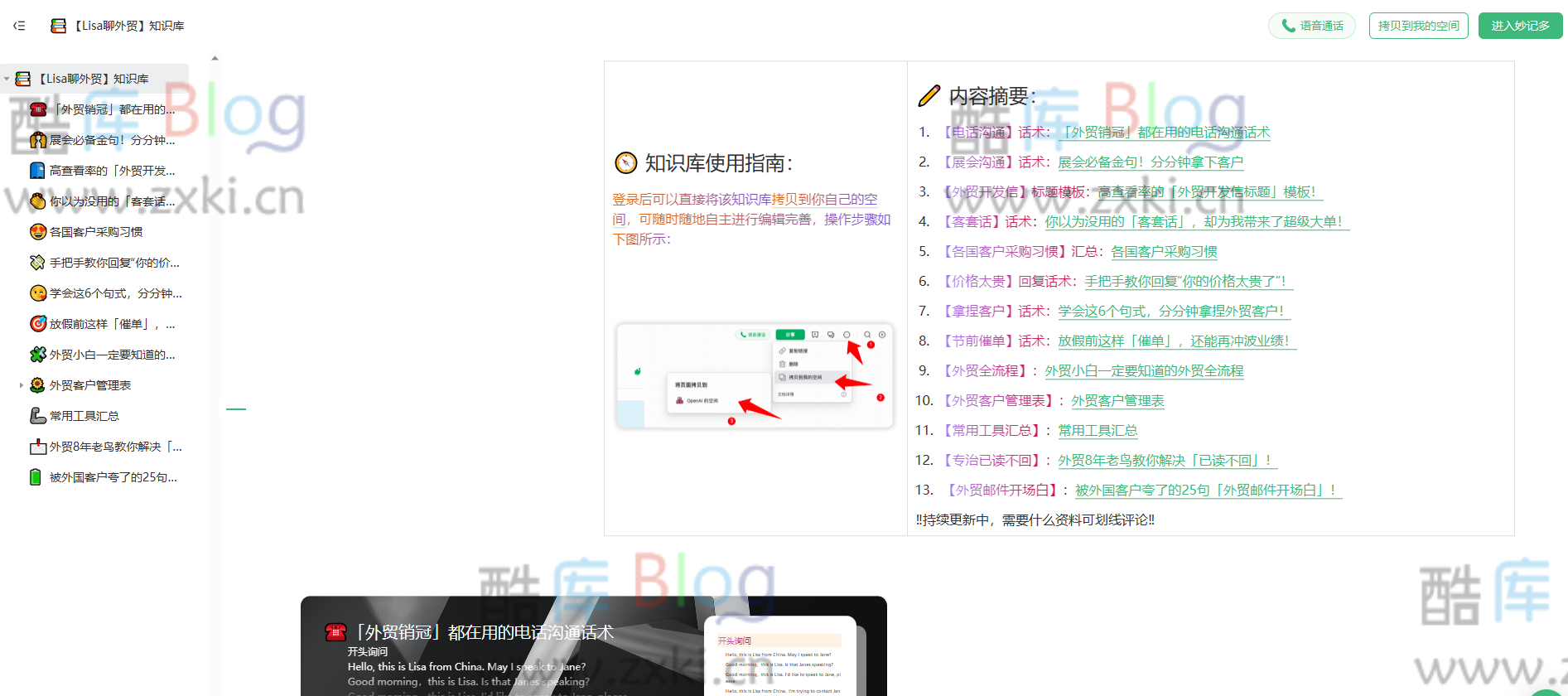Click the telephone icon on the bottom card
The image size is (1568, 696).
335,632
